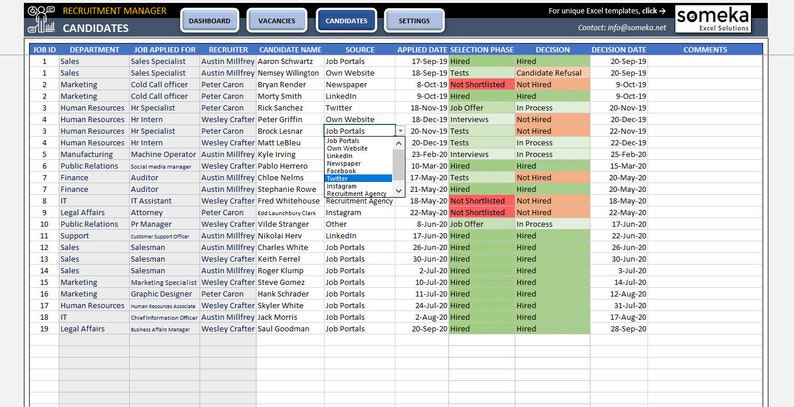Select Attorney job applied cell
794x407 pixels.
(x=165, y=213)
